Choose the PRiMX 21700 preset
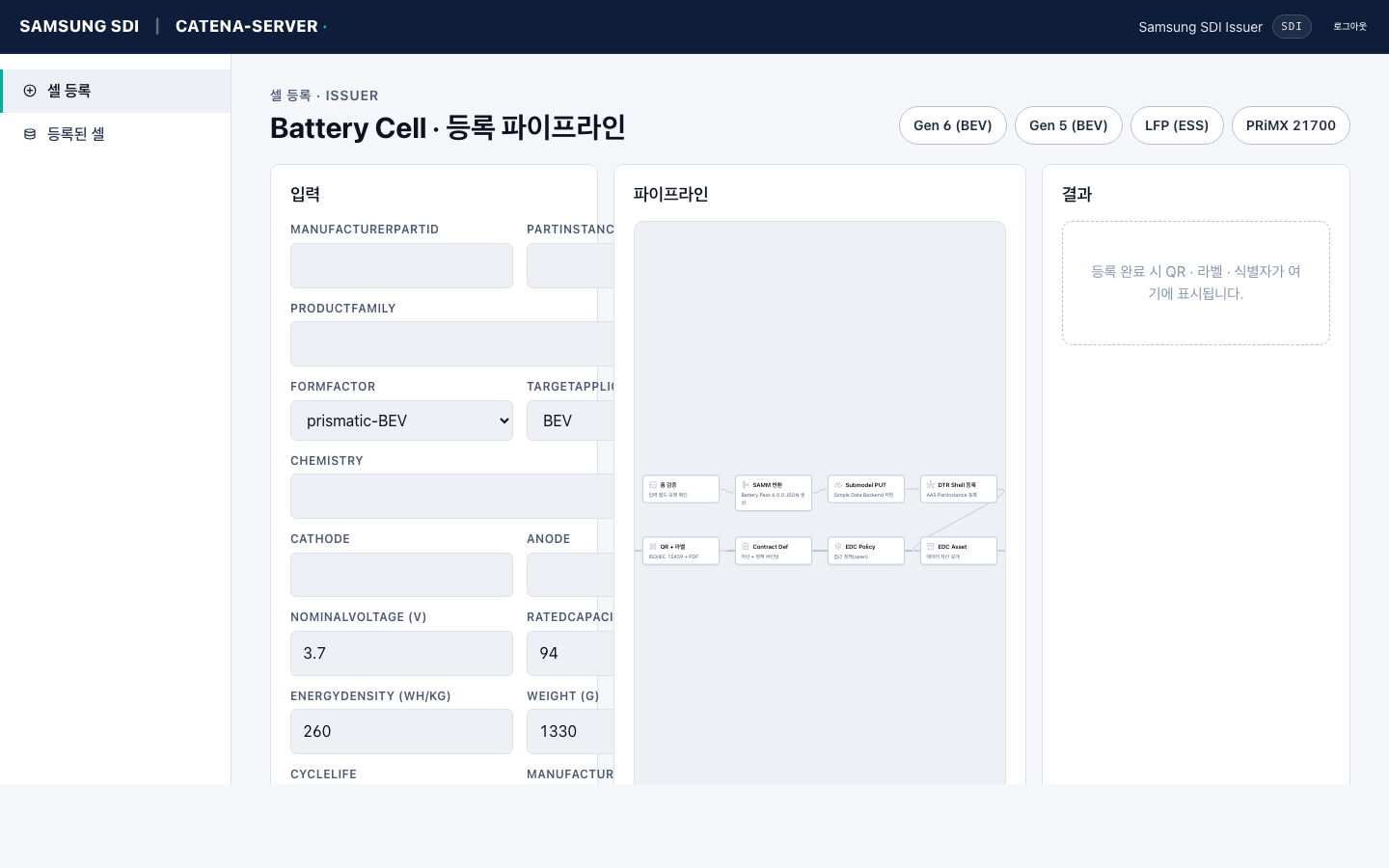Viewport: 1389px width, 868px height. (1290, 125)
